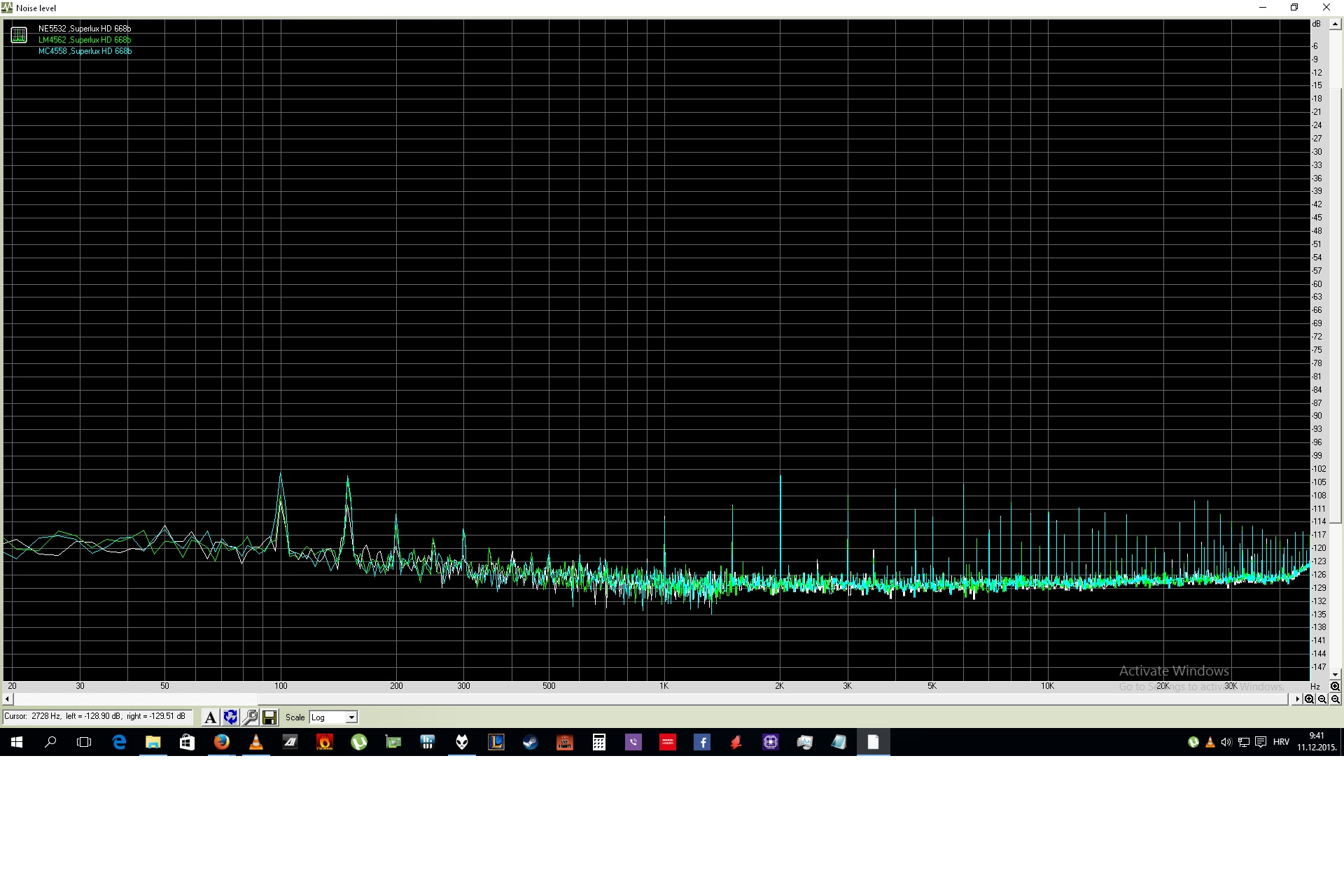The image size is (1344, 896).
Task: Click the blue swap/refresh arrows toolbar icon
Action: tap(230, 717)
